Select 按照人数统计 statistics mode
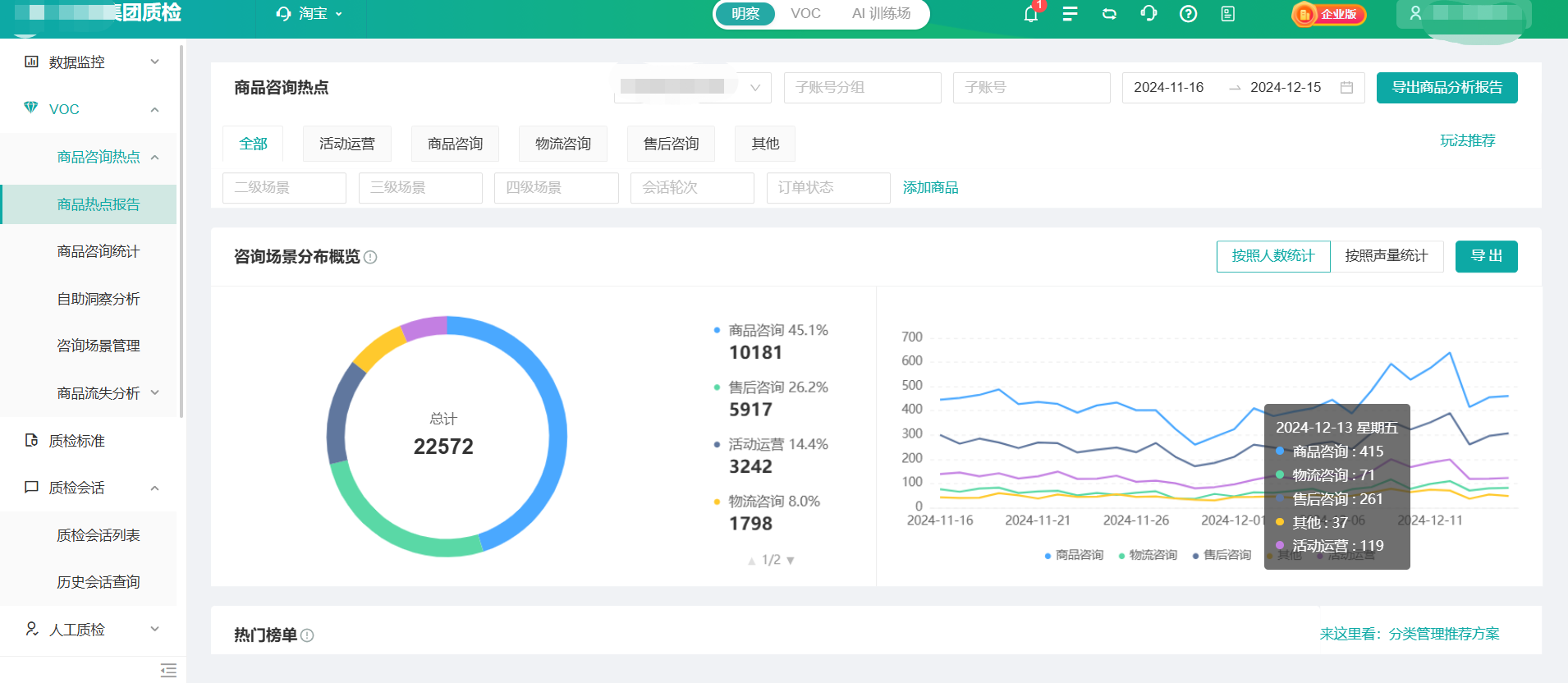The height and width of the screenshot is (683, 1568). (1273, 256)
